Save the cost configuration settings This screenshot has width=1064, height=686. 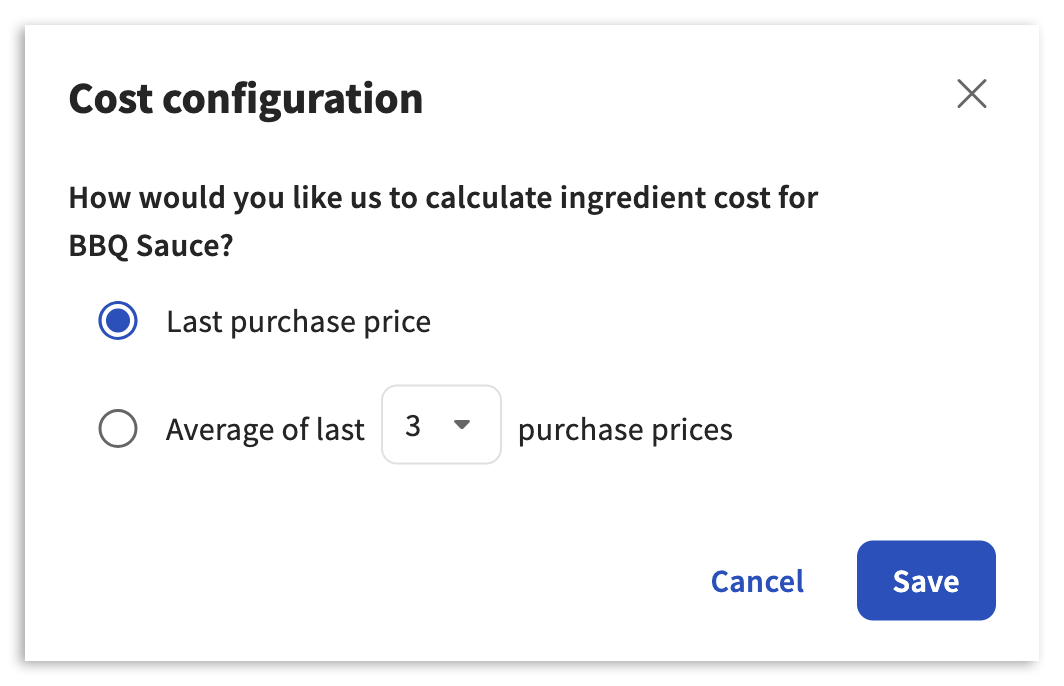(925, 581)
